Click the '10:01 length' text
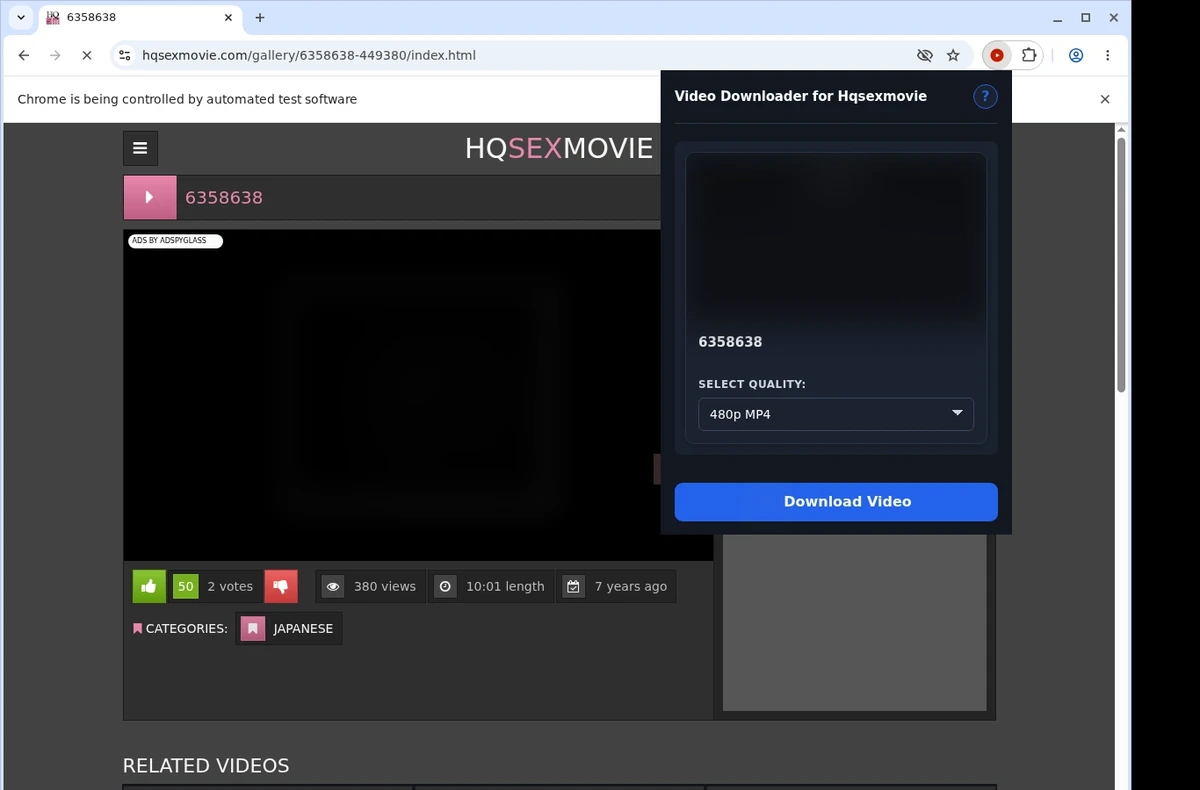1200x790 pixels. (505, 587)
